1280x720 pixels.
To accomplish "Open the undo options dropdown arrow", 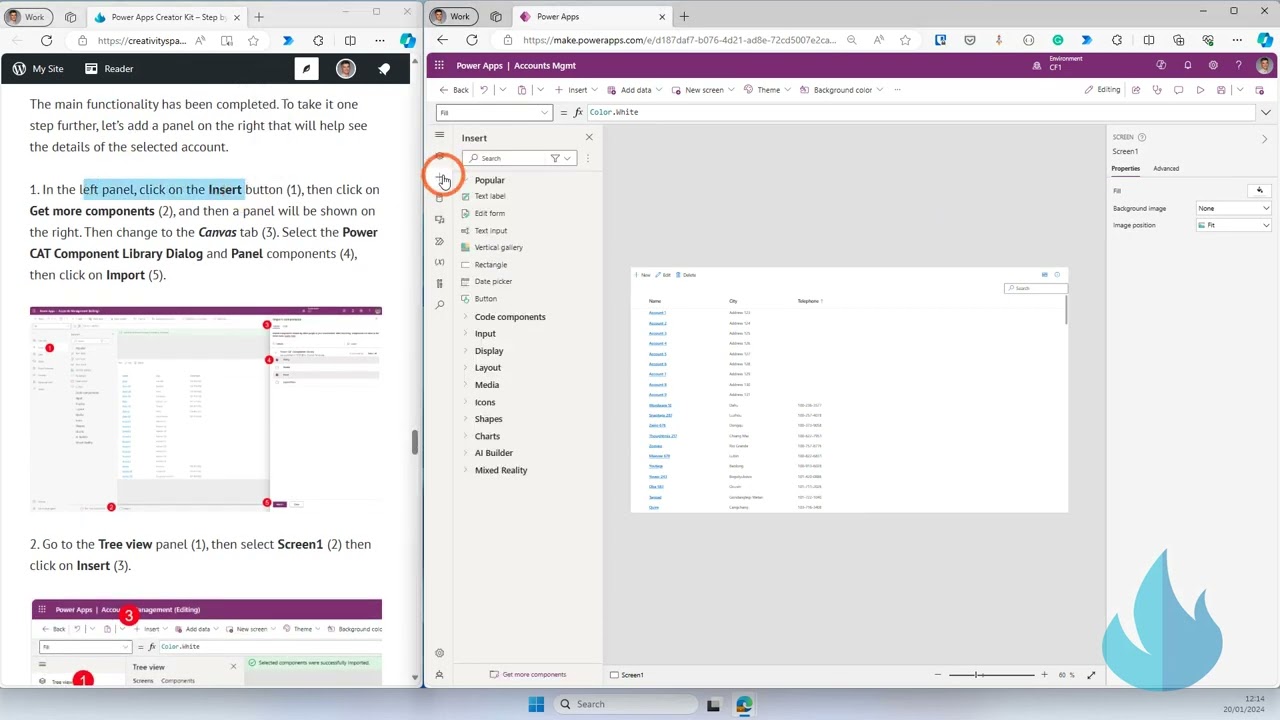I will click(x=502, y=90).
